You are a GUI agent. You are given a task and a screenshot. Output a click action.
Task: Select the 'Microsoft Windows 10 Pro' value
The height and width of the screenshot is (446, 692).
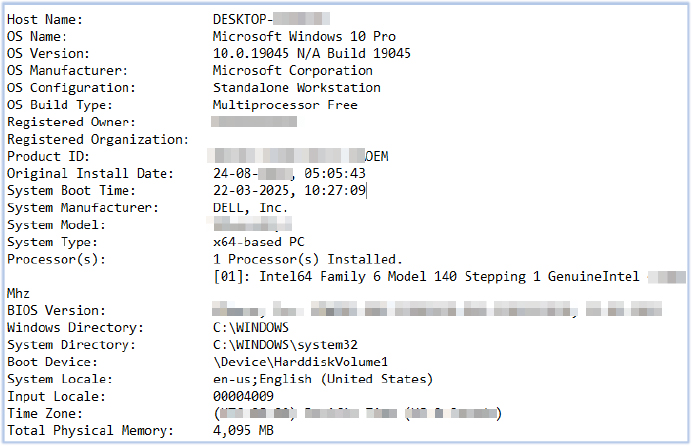point(304,37)
